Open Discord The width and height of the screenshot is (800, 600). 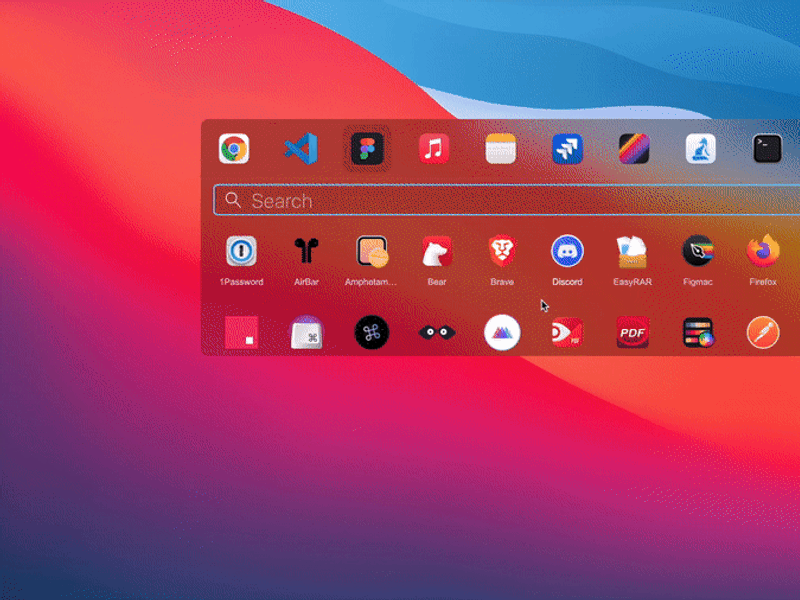click(x=566, y=252)
